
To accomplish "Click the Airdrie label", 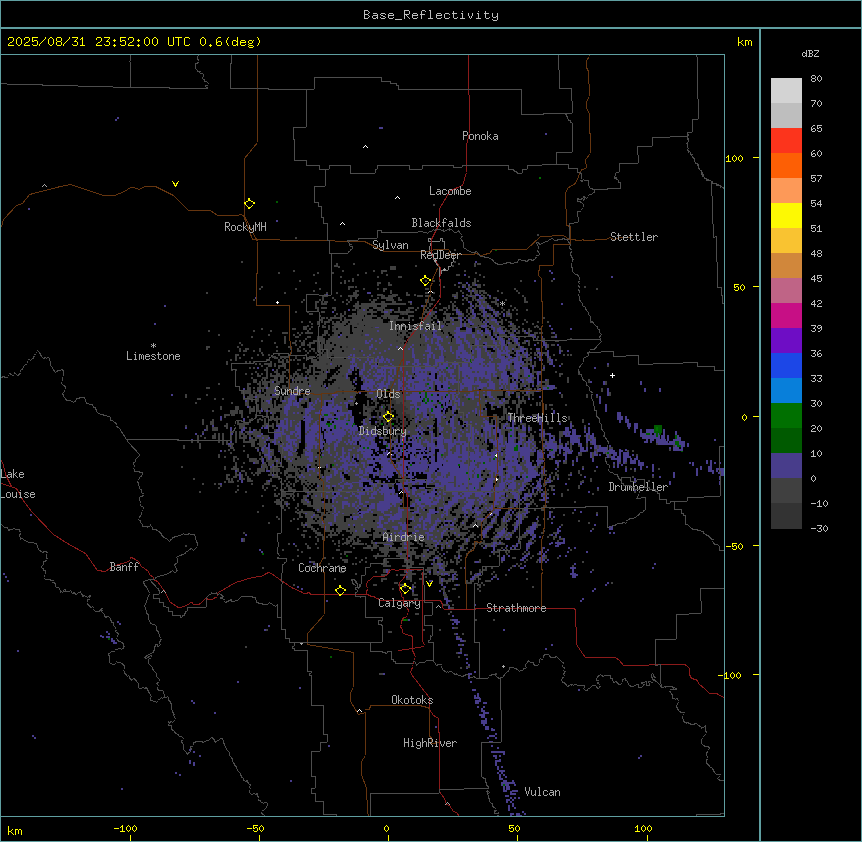I will coord(403,537).
